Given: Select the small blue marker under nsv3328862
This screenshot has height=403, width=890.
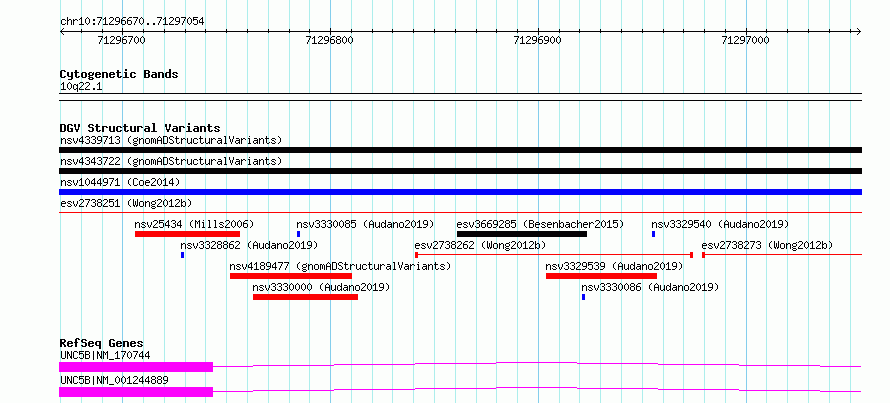Looking at the screenshot, I should 183,255.
